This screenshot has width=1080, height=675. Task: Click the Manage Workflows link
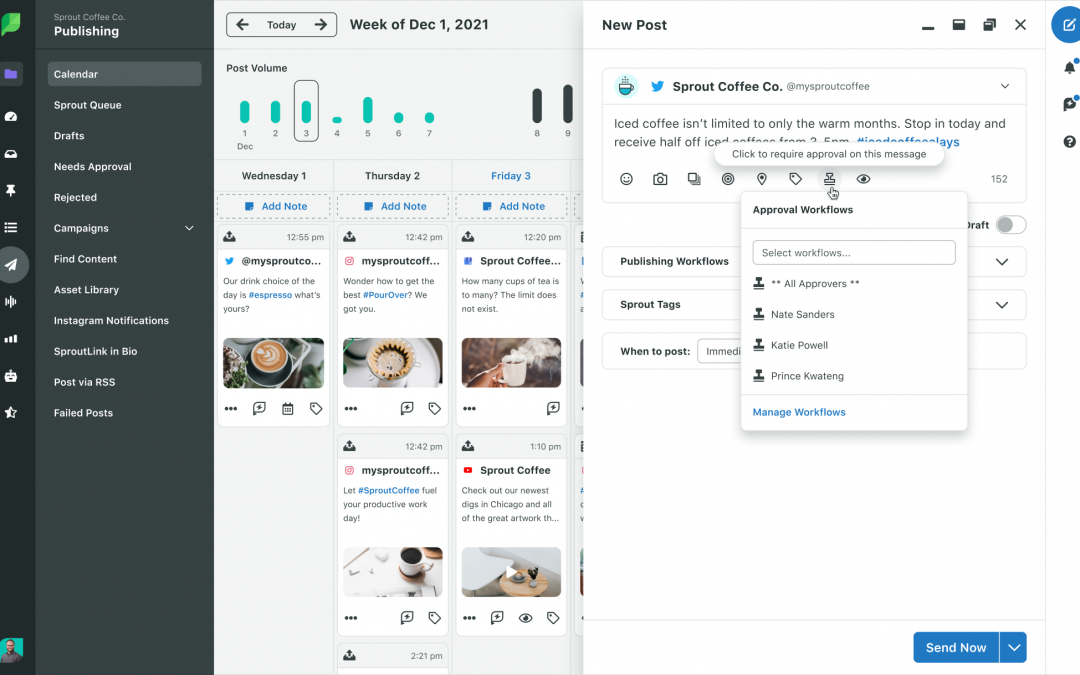799,412
